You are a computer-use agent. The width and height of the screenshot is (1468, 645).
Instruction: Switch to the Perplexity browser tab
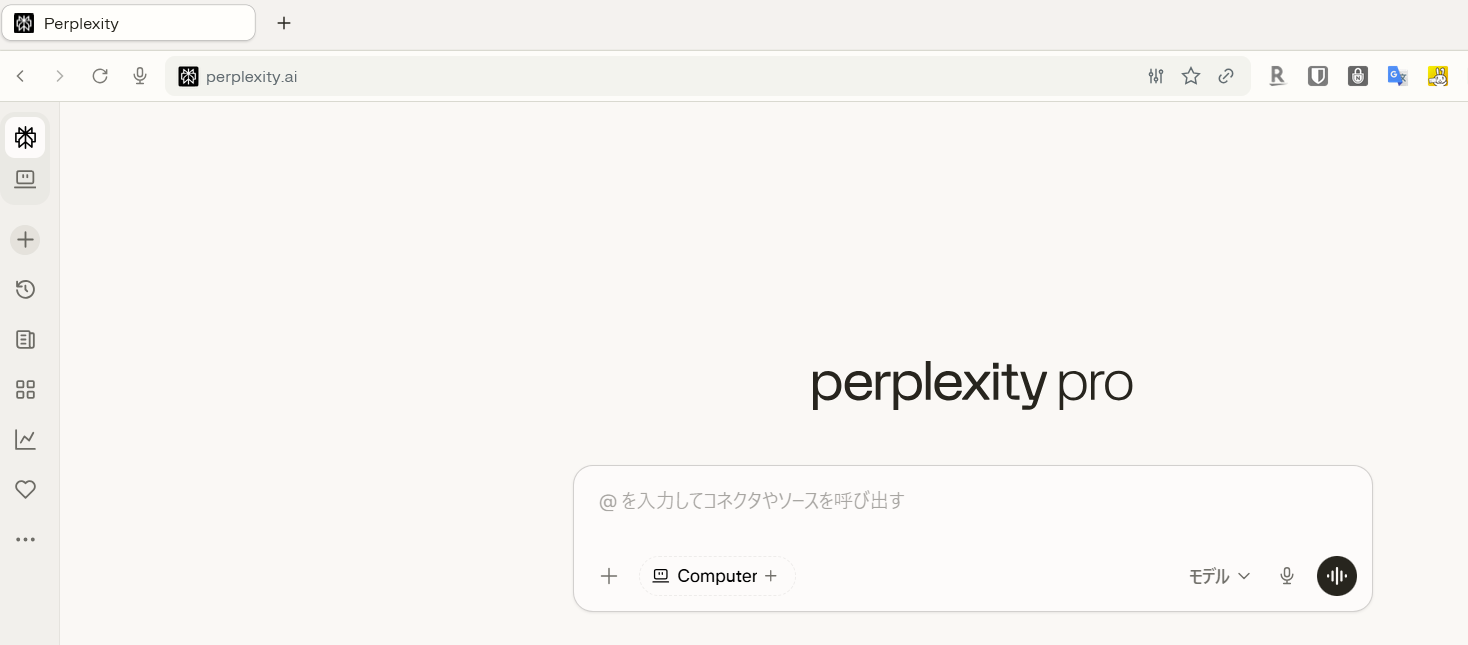click(x=128, y=23)
